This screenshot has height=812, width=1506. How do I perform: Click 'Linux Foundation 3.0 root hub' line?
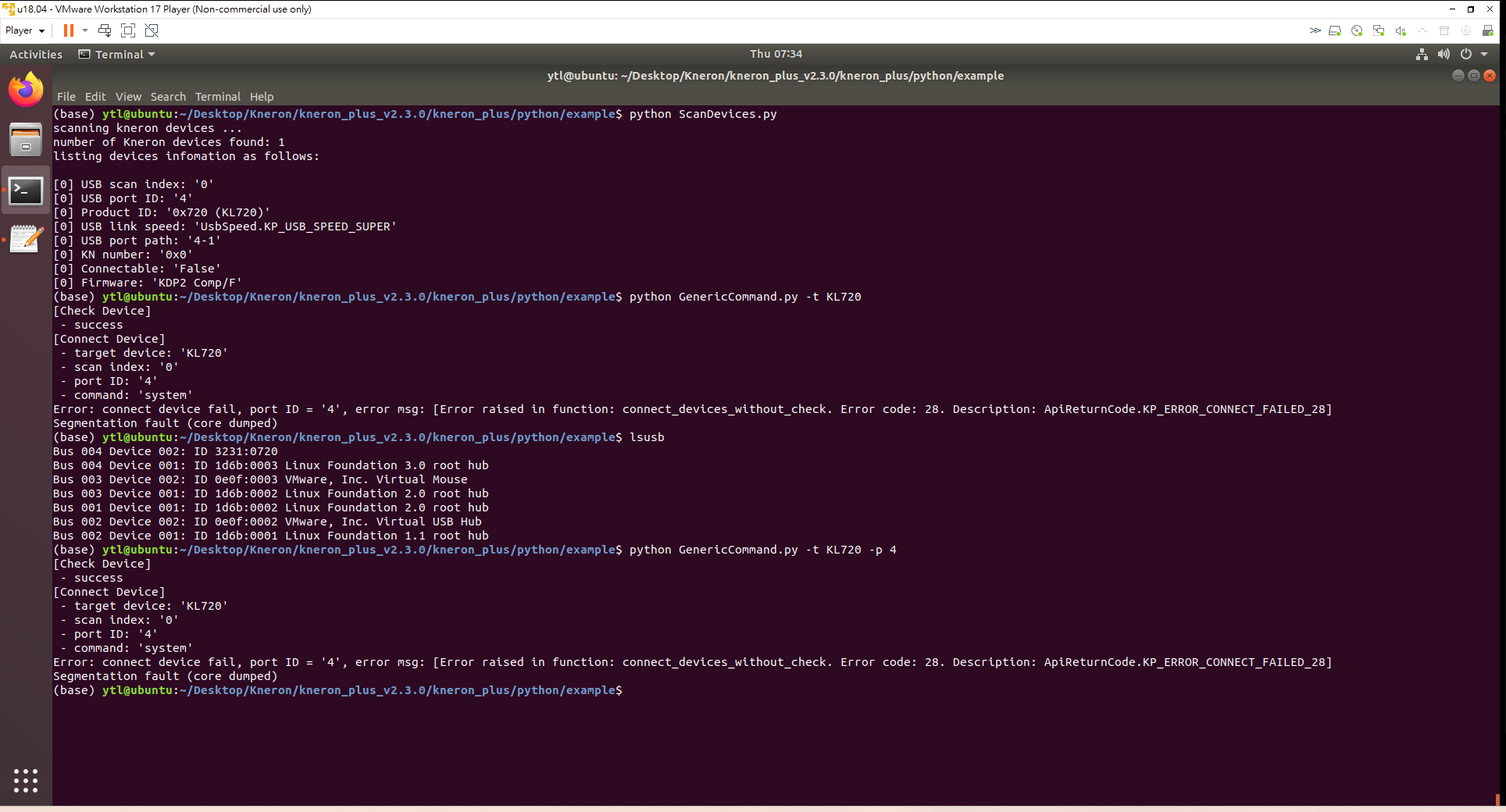[x=271, y=465]
